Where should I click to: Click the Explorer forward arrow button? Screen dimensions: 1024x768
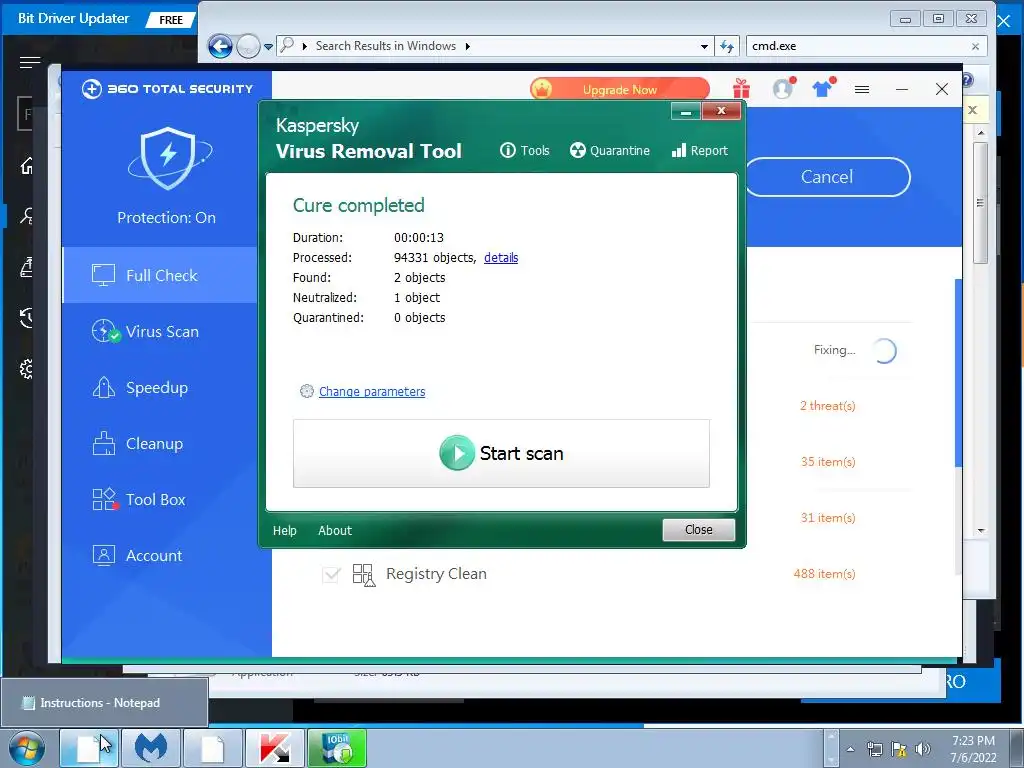pyautogui.click(x=248, y=46)
